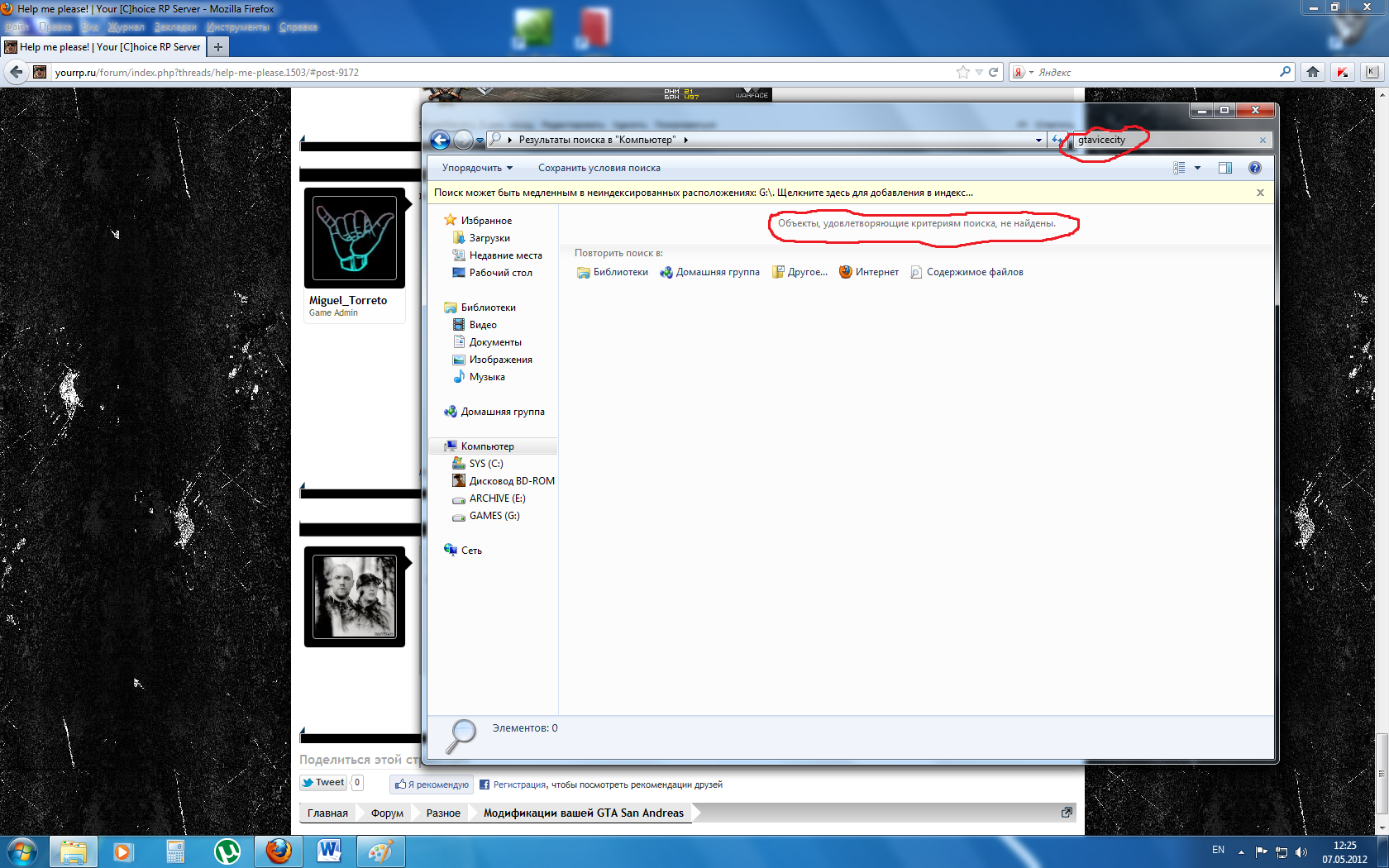Click Сохранить условия поиска
The width and height of the screenshot is (1389, 868).
599,168
